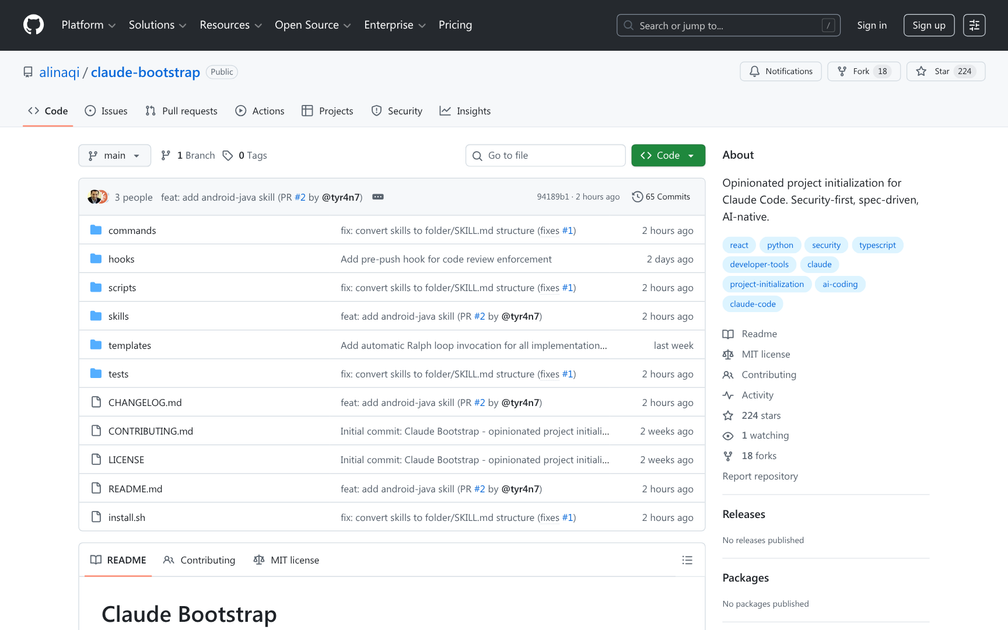Click the book icon beside Readme in About
The height and width of the screenshot is (630, 1008).
point(727,333)
